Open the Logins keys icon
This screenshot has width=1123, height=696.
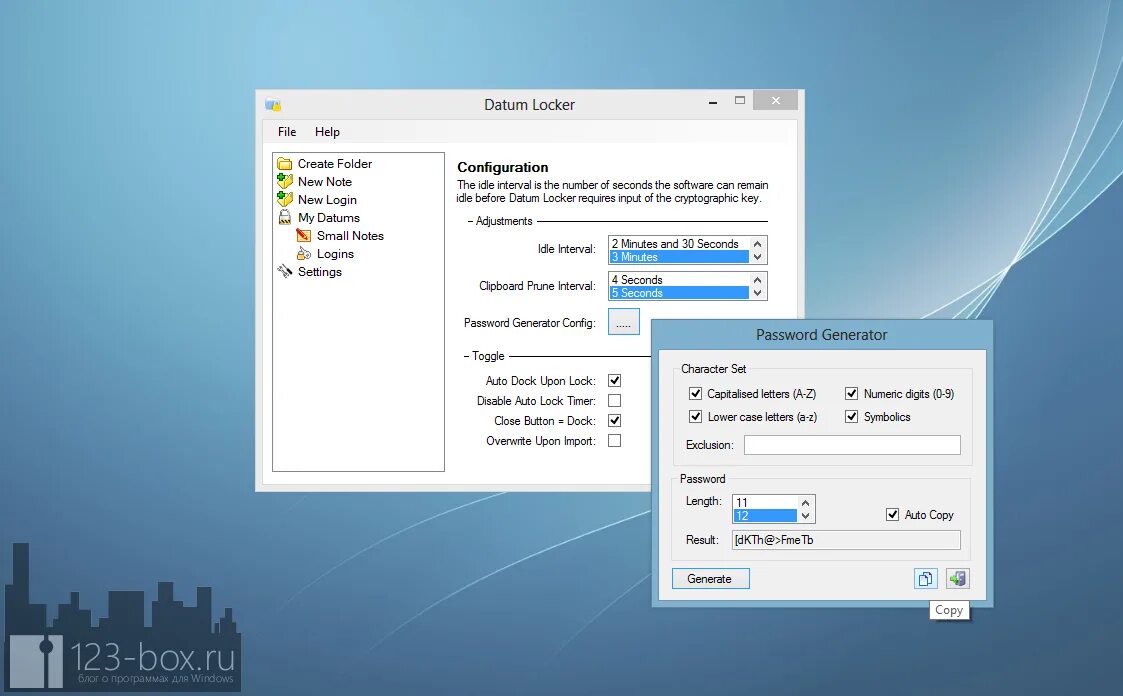pos(304,253)
